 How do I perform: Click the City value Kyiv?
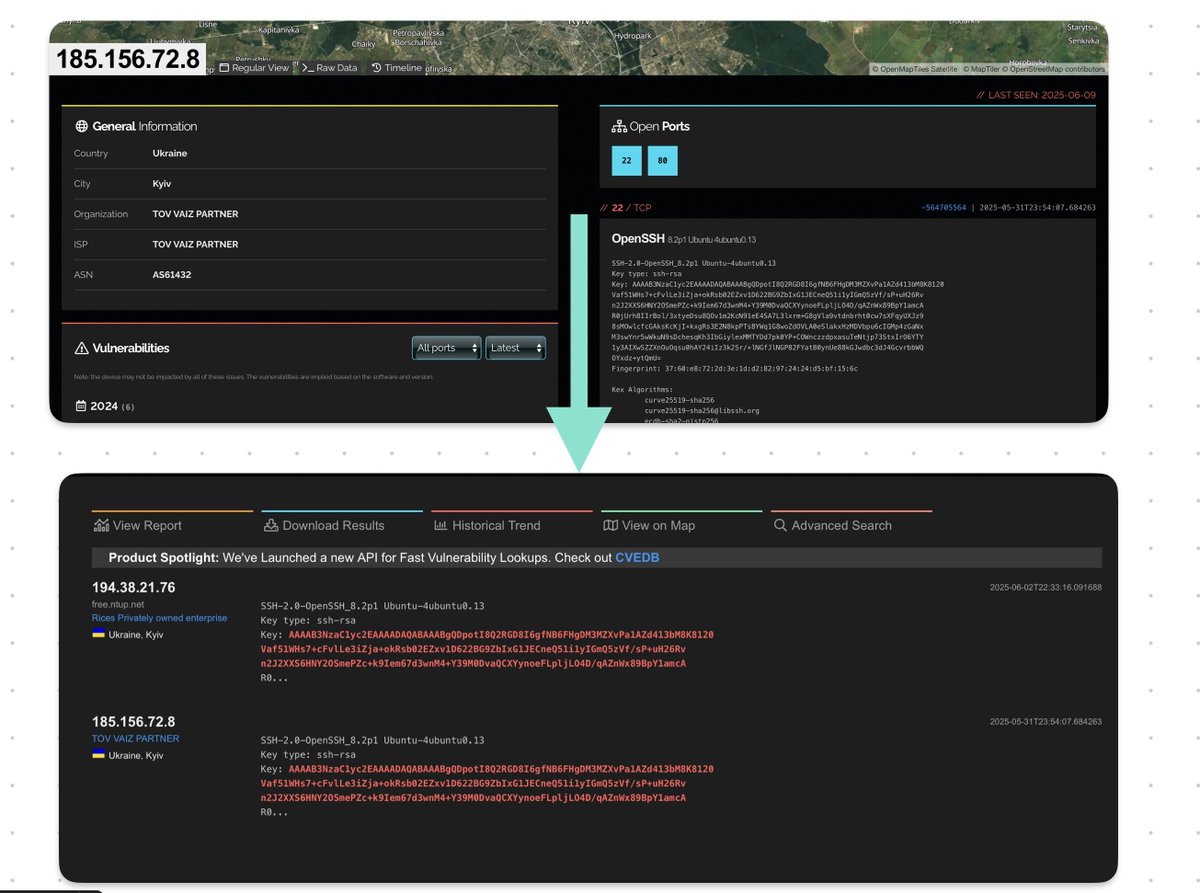click(x=162, y=184)
